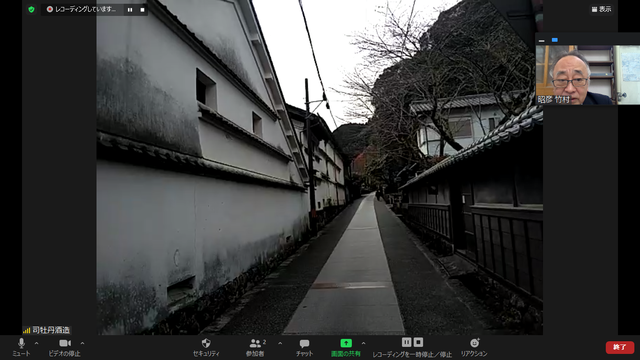The width and height of the screenshot is (640, 360).
Task: Mute microphone with ミュート button
Action: [x=21, y=347]
